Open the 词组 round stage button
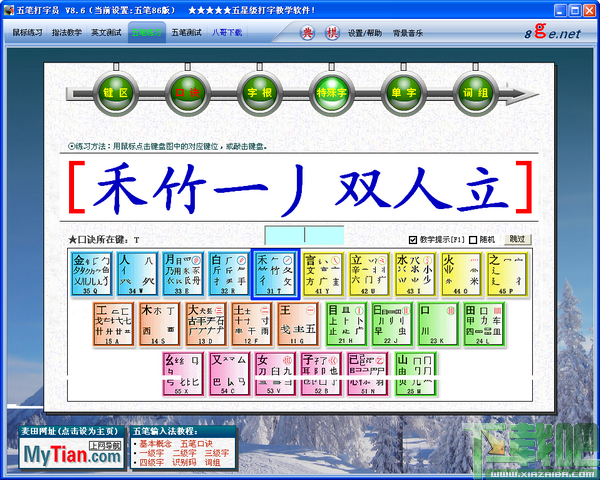The image size is (600, 480). 475,93
